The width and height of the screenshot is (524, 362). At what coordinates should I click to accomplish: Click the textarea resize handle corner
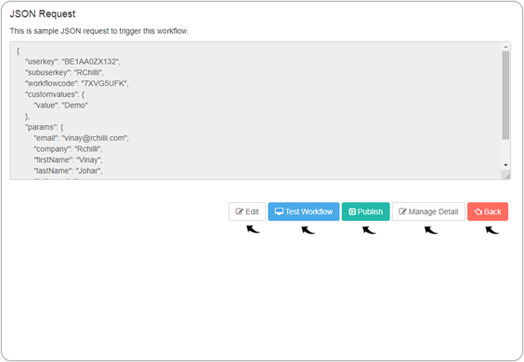[x=507, y=176]
